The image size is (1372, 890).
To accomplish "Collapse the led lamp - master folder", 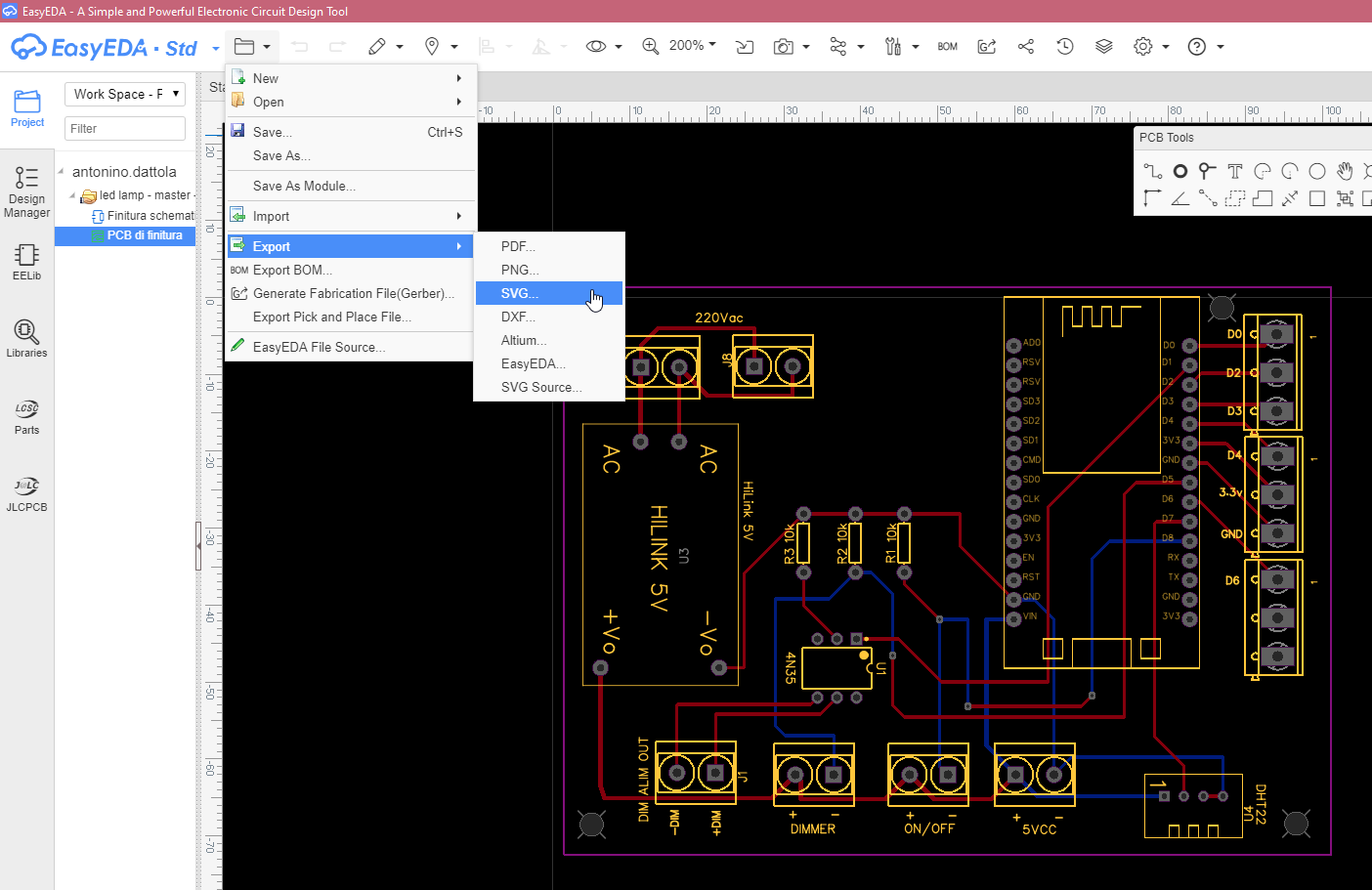I will pyautogui.click(x=72, y=195).
